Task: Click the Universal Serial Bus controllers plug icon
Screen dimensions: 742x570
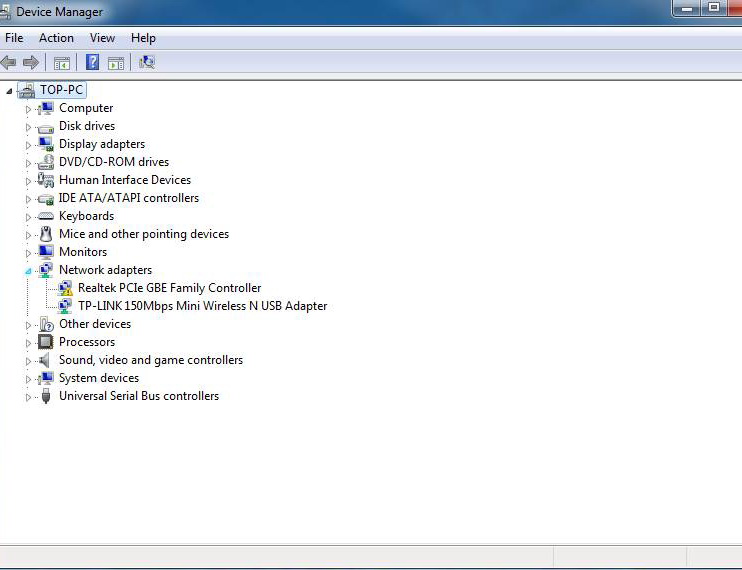Action: [x=46, y=396]
